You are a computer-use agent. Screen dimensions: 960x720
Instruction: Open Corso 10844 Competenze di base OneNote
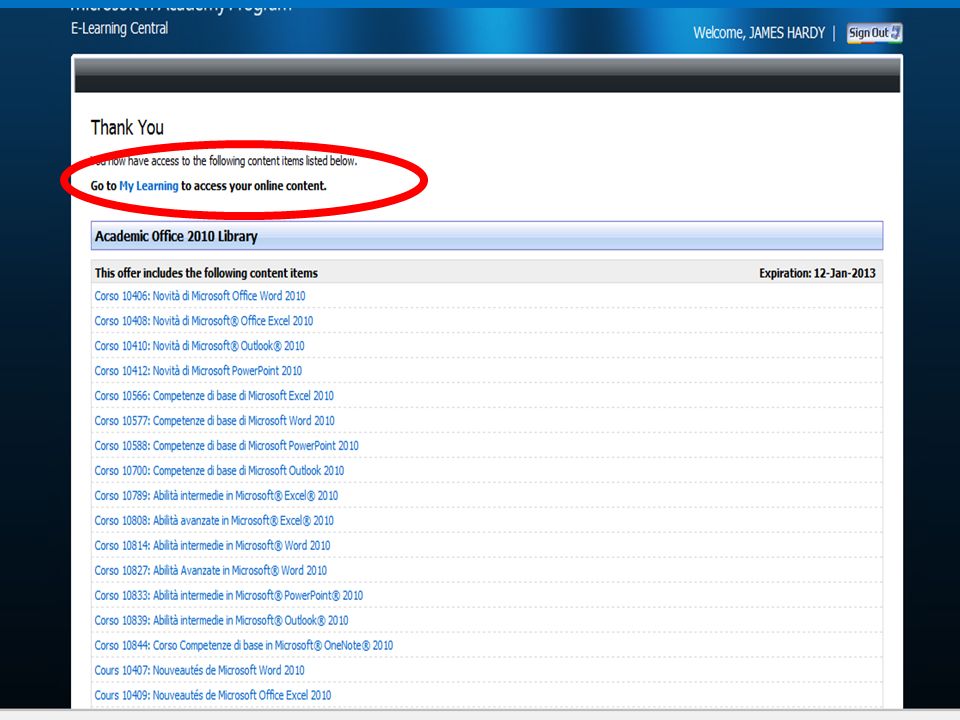point(244,646)
